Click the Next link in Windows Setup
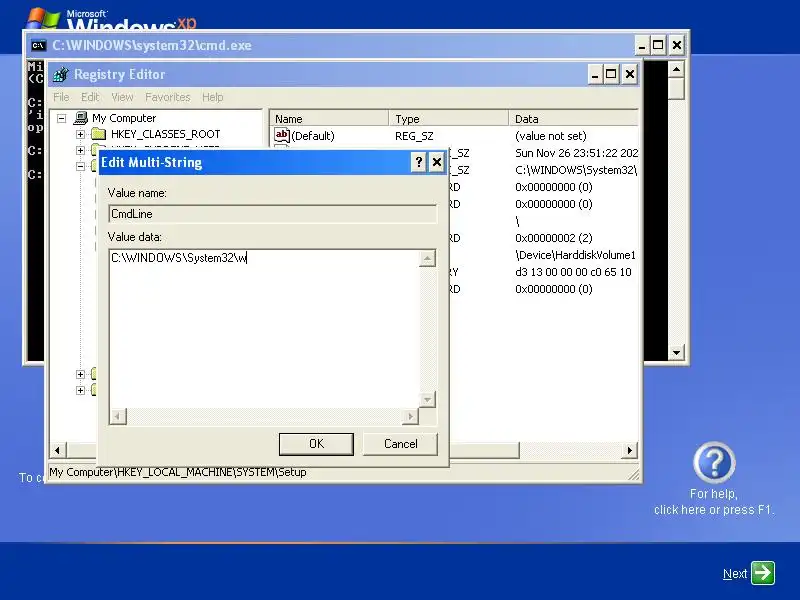 (x=735, y=574)
